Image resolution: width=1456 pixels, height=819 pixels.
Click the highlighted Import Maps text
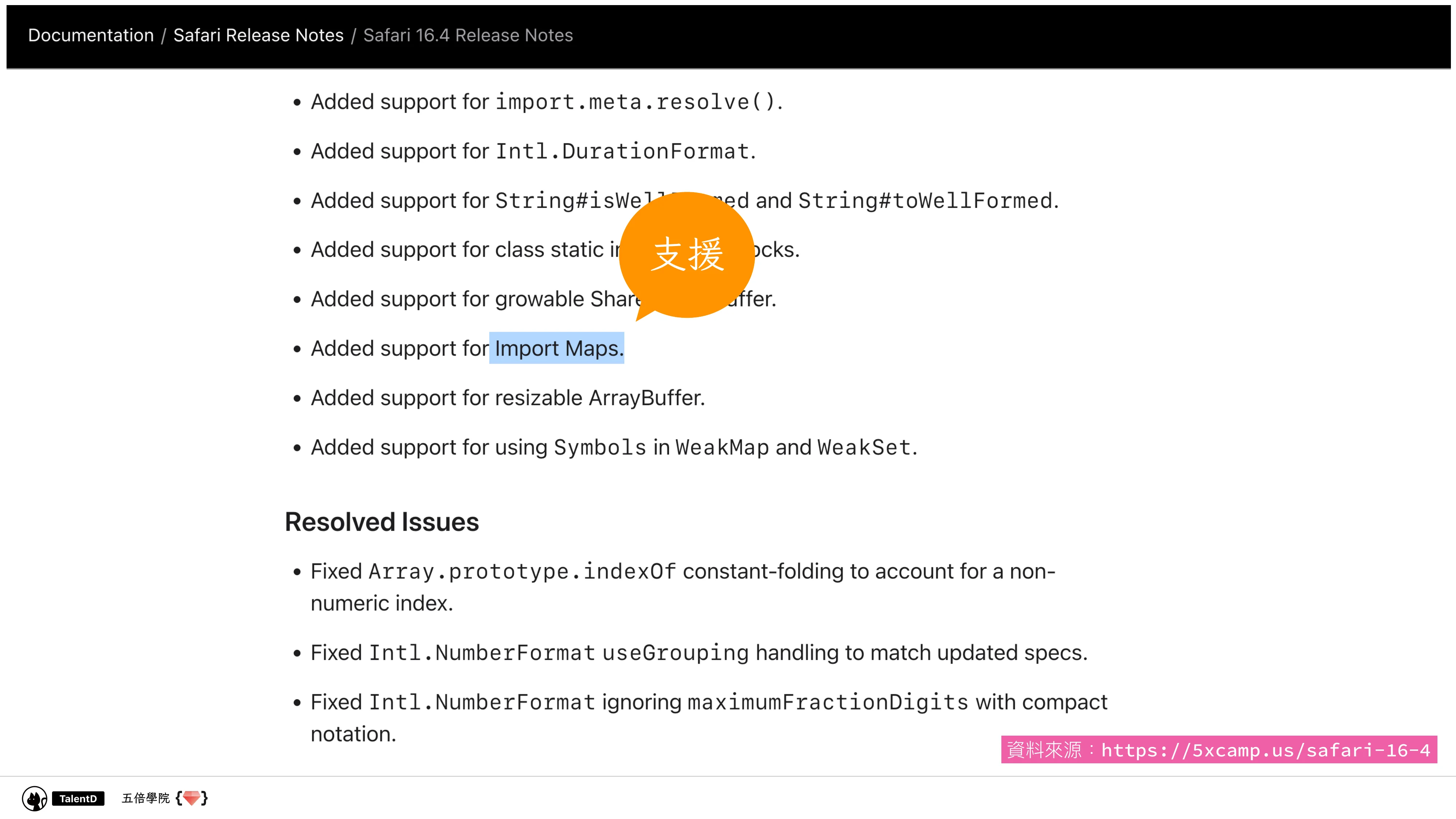557,348
